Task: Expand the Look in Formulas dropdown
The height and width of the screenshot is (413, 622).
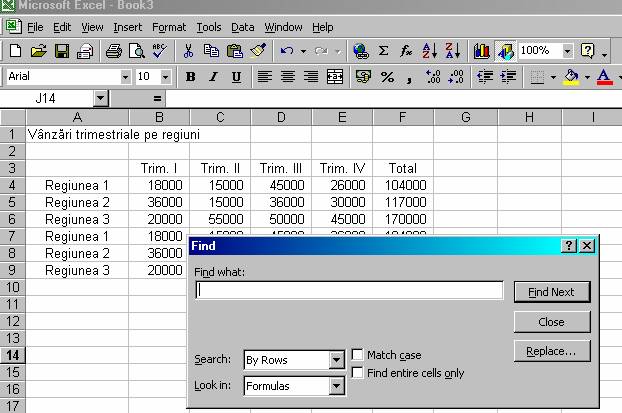Action: [x=336, y=384]
